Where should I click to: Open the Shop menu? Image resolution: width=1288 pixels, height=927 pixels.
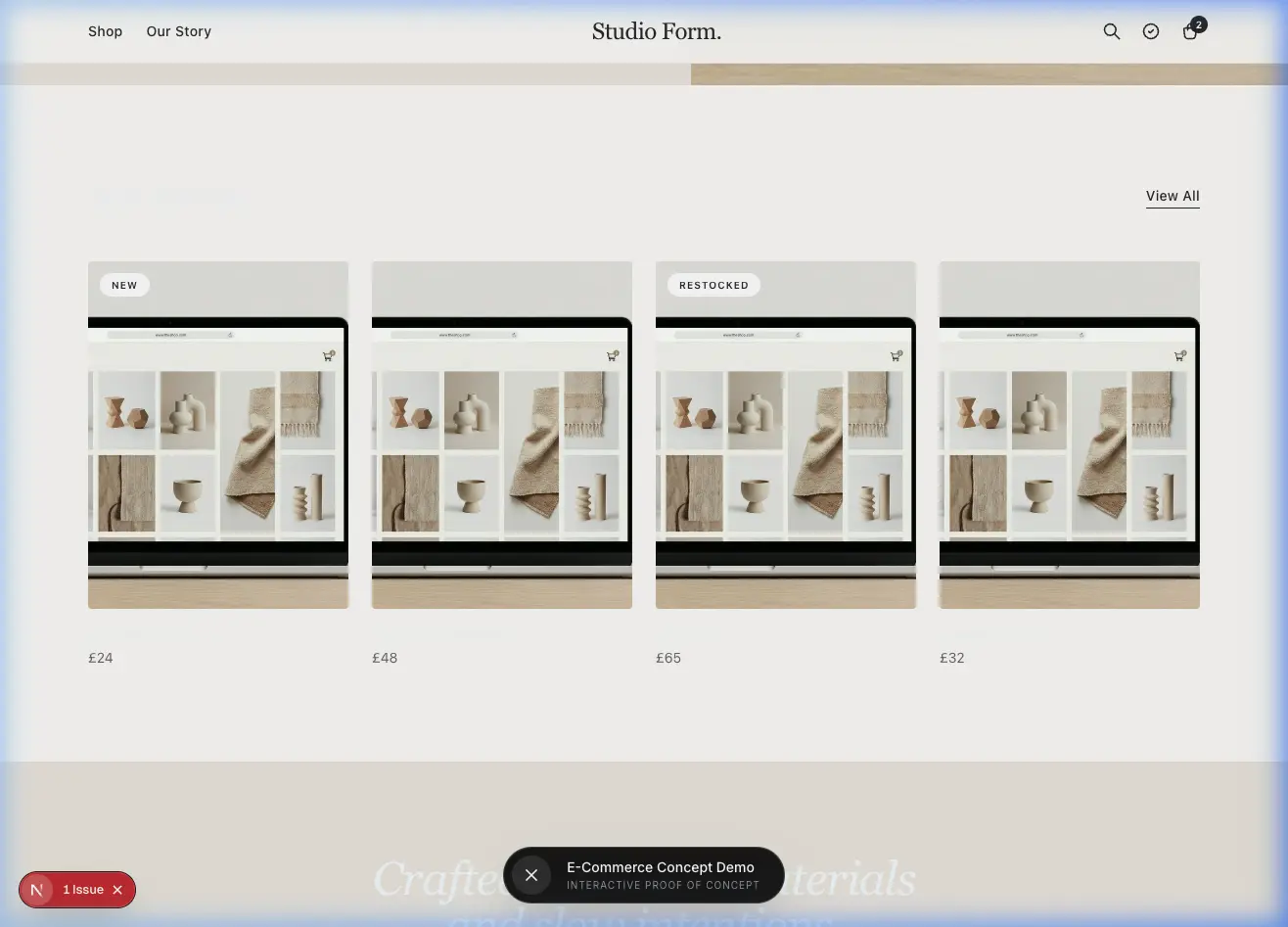(106, 31)
